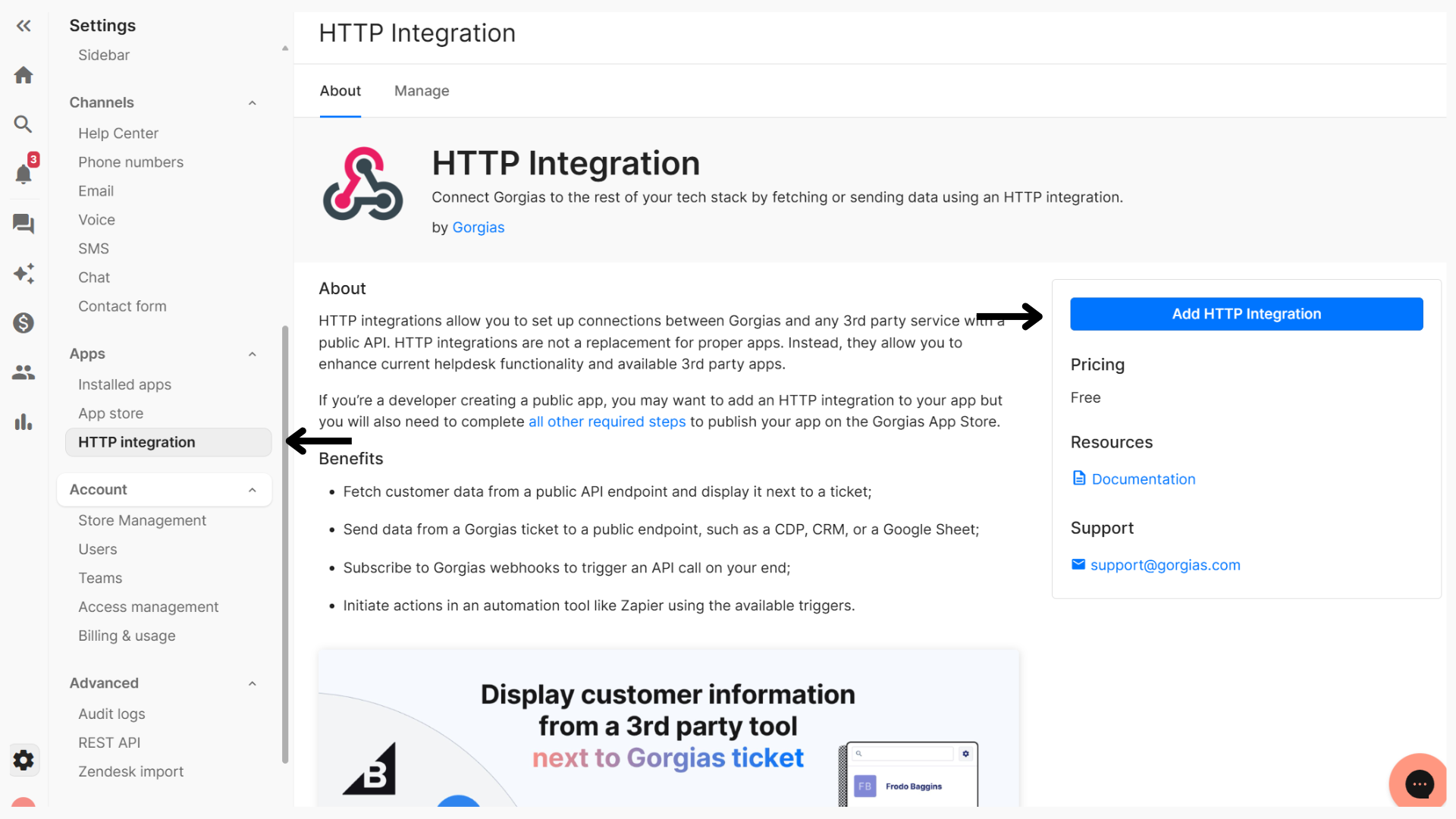The height and width of the screenshot is (819, 1456).
Task: Open the Documentation resource link
Action: pos(1143,479)
